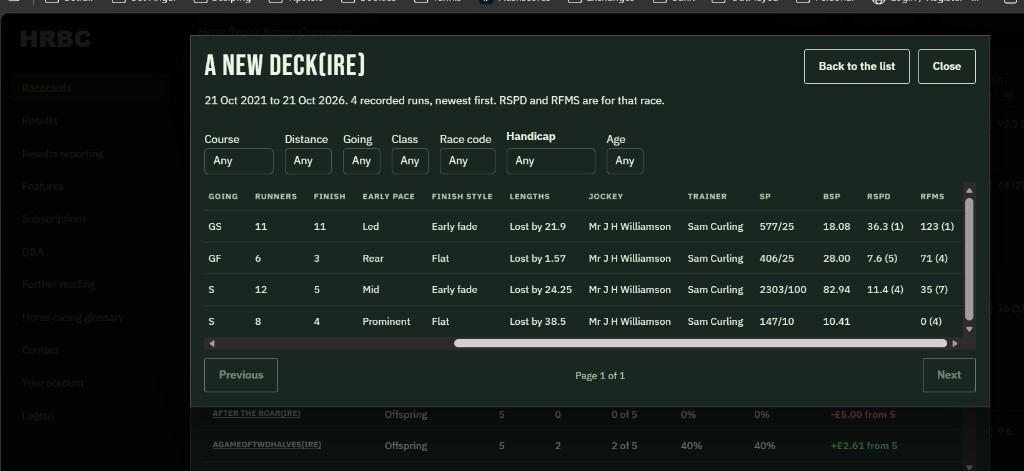Image resolution: width=1024 pixels, height=471 pixels.
Task: Go to the Next page of runs
Action: coord(949,375)
